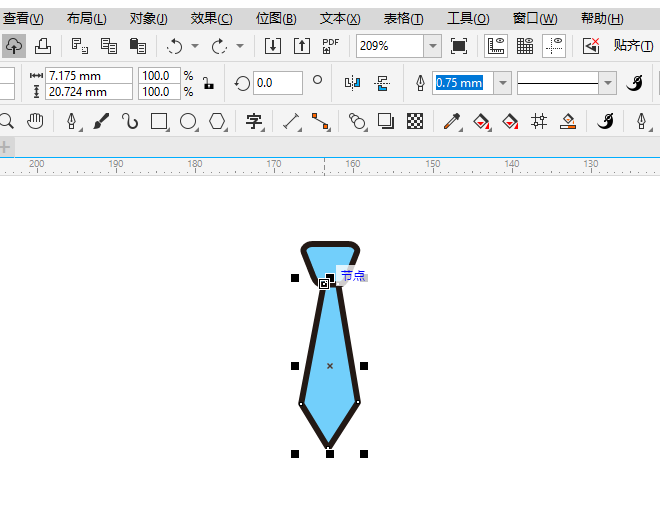Open the line style dropdown arrow
Image resolution: width=660 pixels, height=510 pixels.
608,83
